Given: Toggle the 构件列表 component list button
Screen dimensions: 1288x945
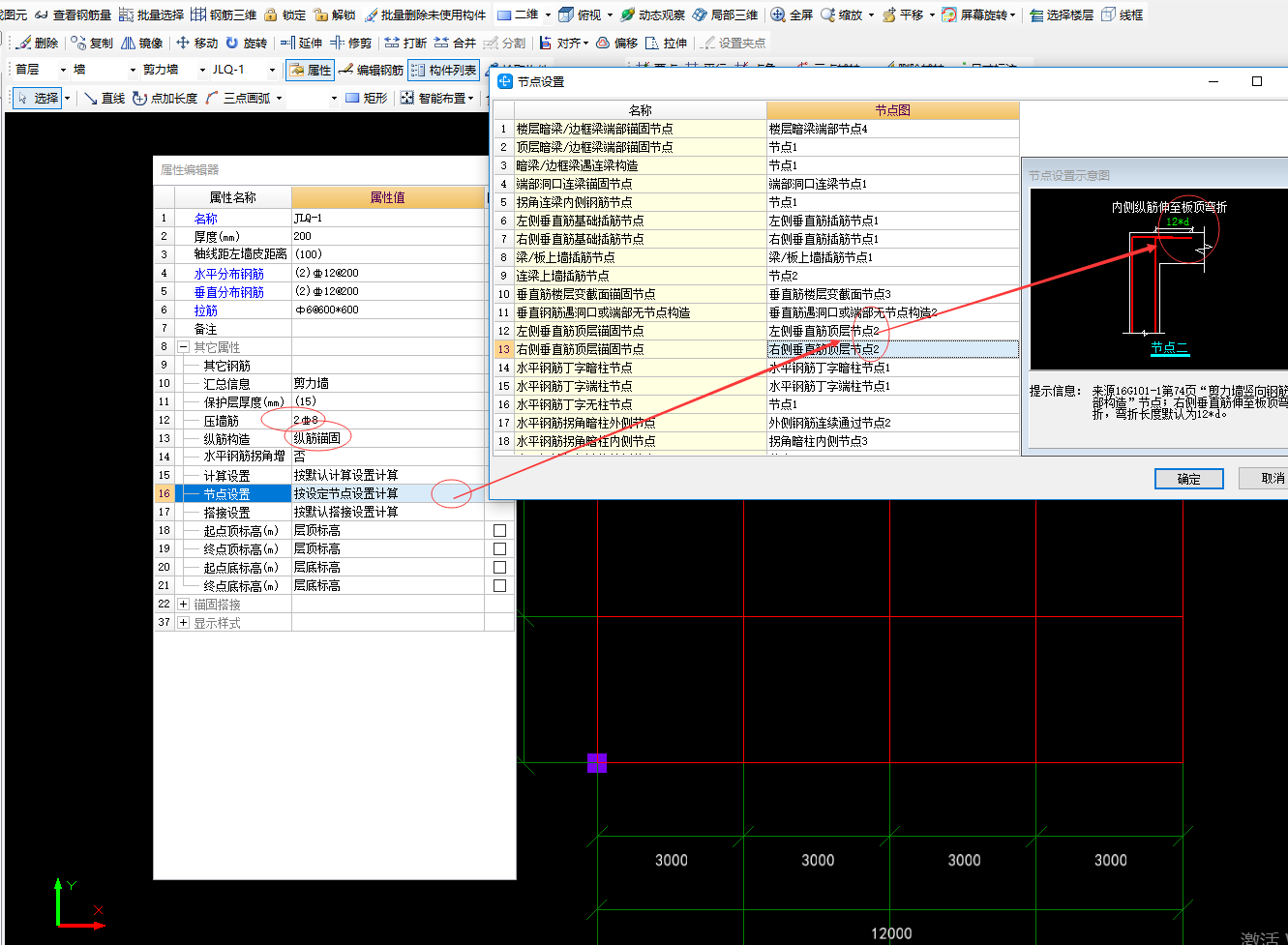Looking at the screenshot, I should click(x=443, y=70).
